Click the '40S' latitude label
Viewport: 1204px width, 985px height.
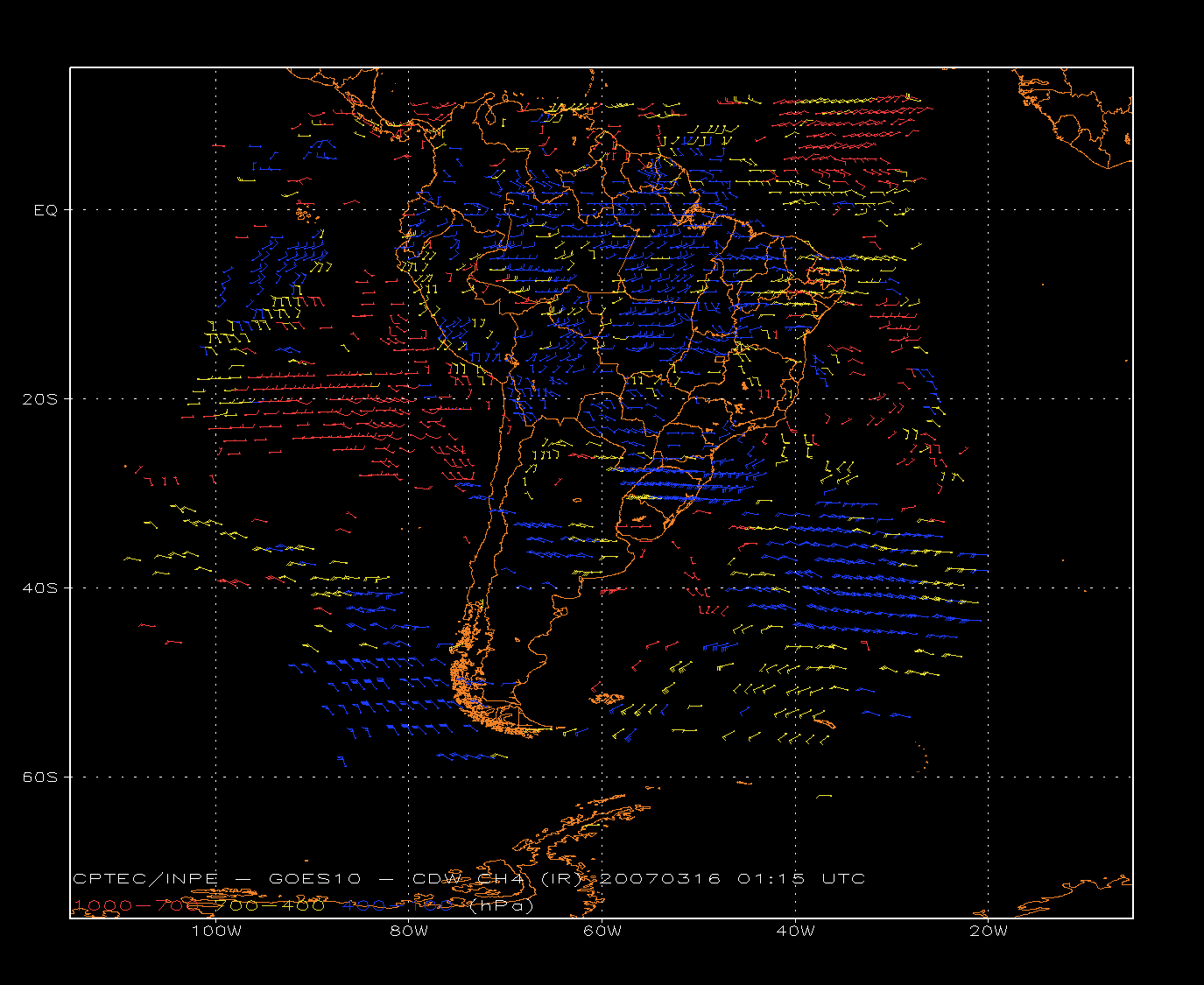click(39, 588)
